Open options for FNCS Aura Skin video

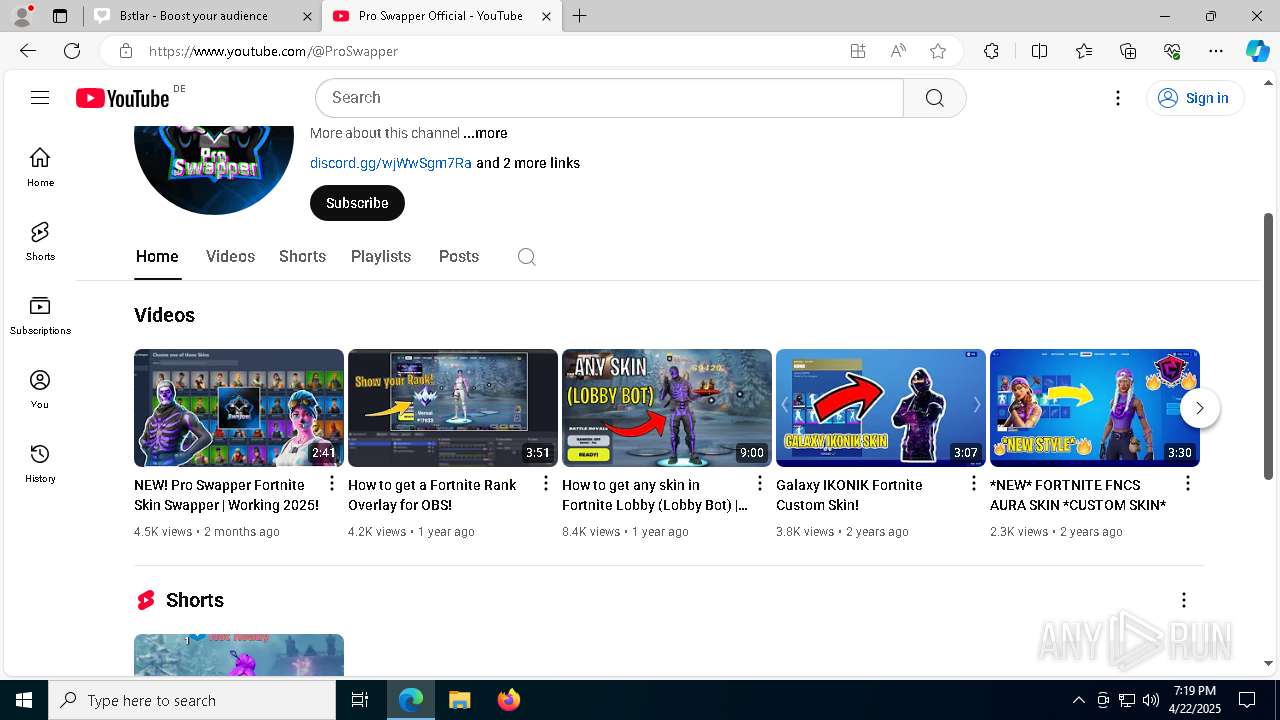(x=1188, y=484)
